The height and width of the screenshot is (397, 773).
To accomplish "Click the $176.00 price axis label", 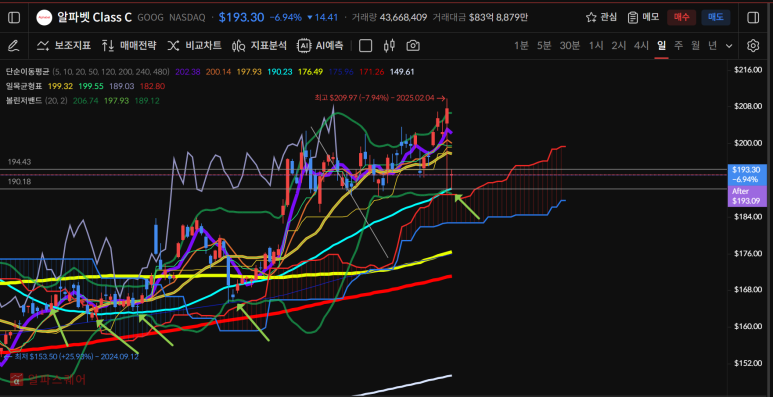I will (748, 253).
